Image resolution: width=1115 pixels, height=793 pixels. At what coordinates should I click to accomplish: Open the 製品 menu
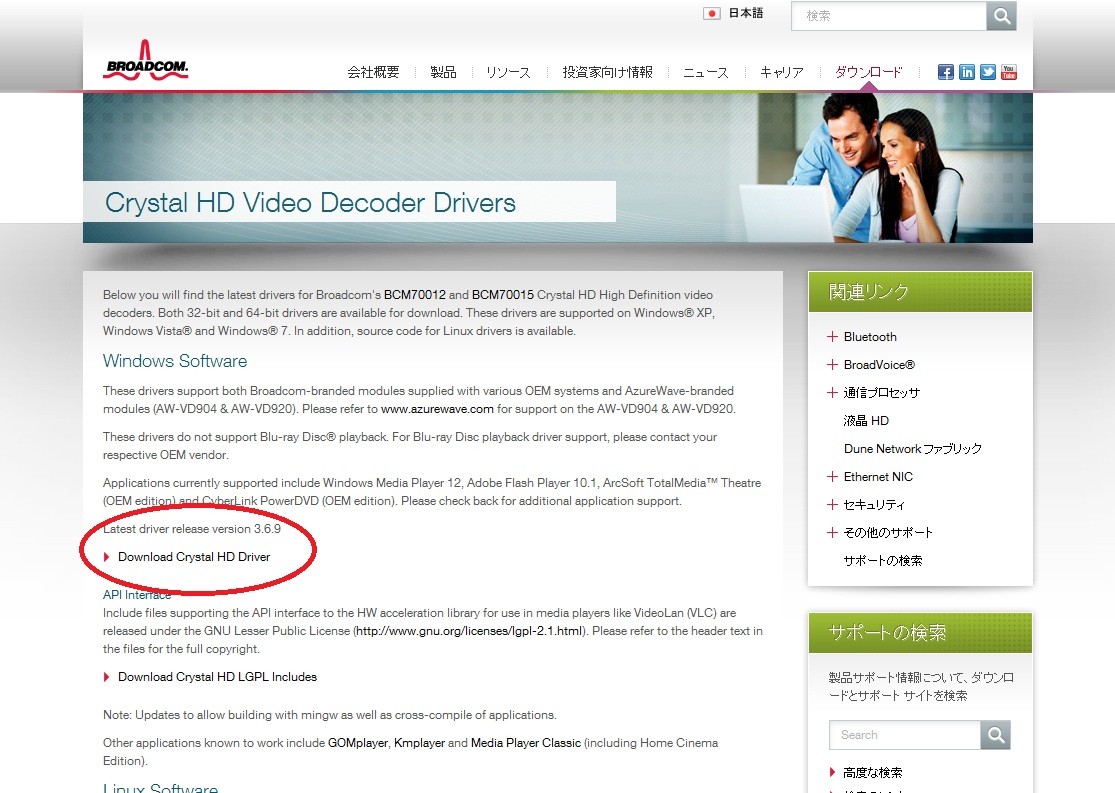pos(443,72)
